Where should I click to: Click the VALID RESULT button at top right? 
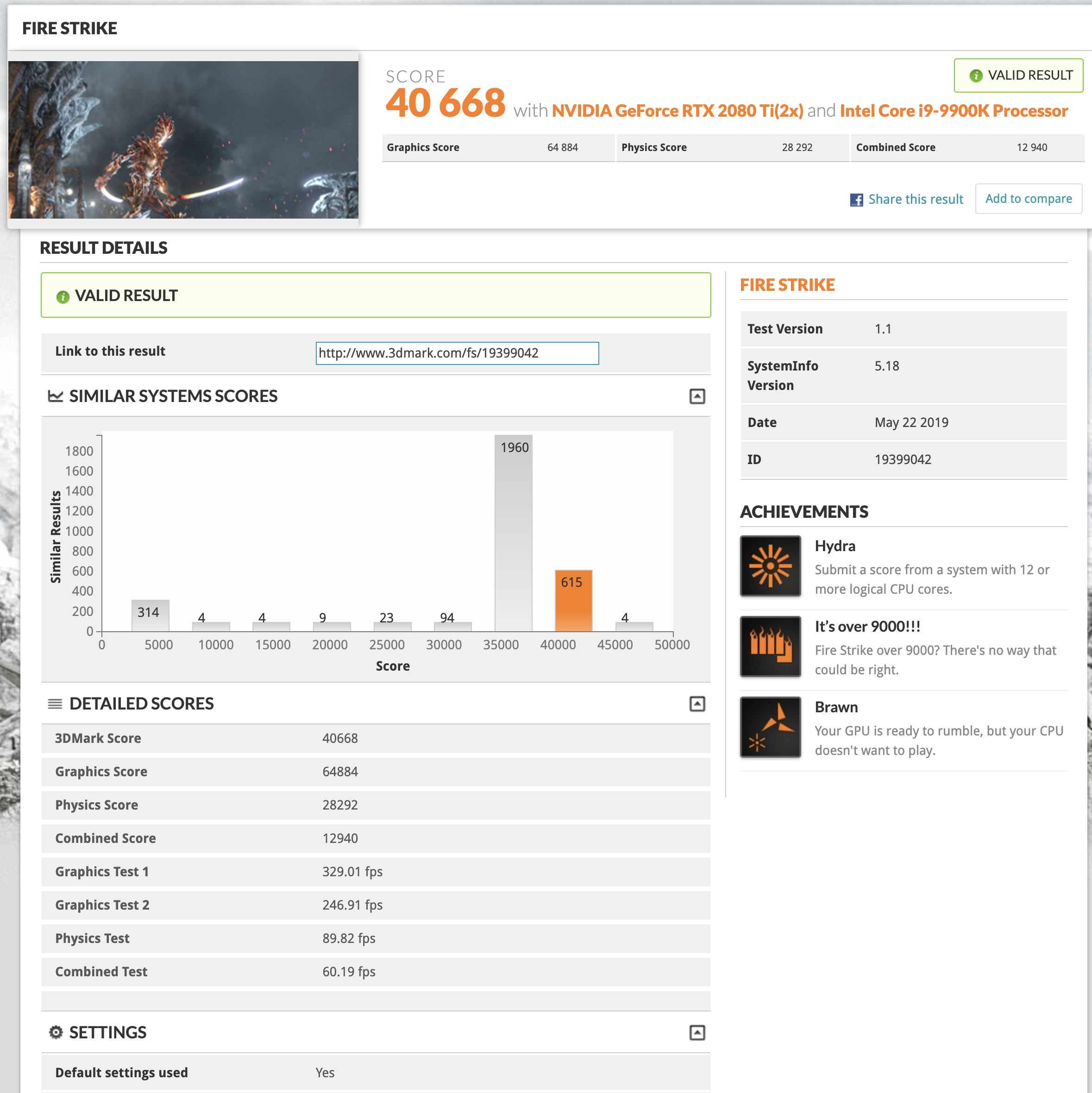tap(1018, 75)
